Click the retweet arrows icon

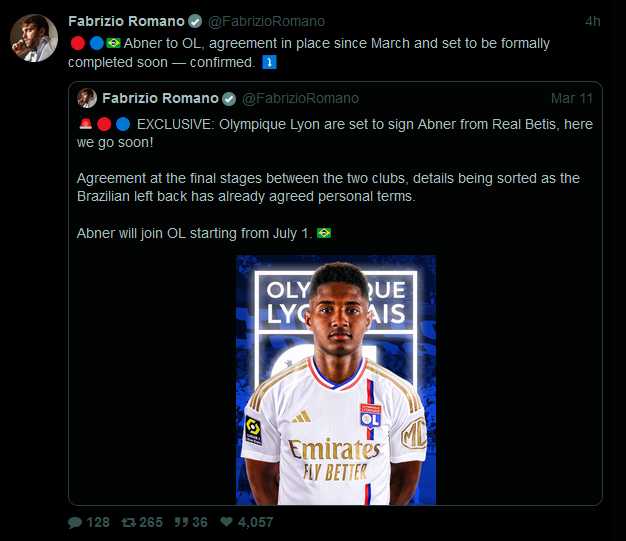129,522
